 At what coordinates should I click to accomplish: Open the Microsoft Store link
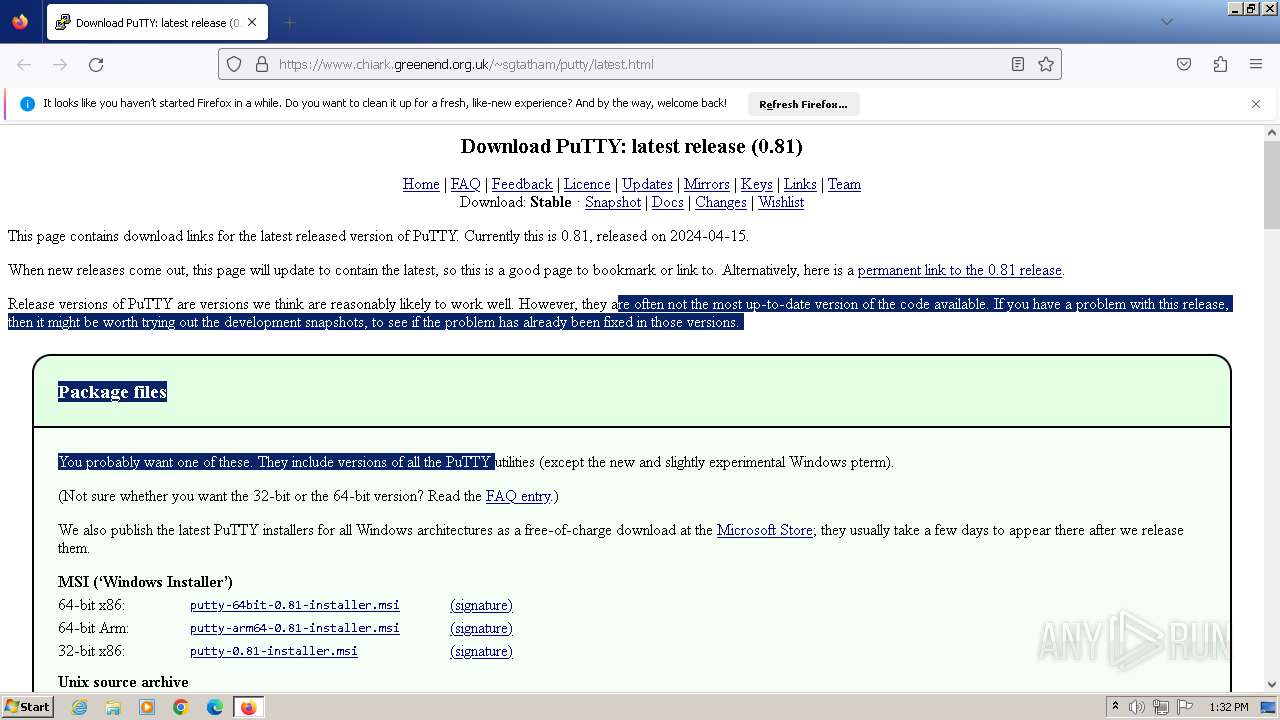[x=765, y=530]
